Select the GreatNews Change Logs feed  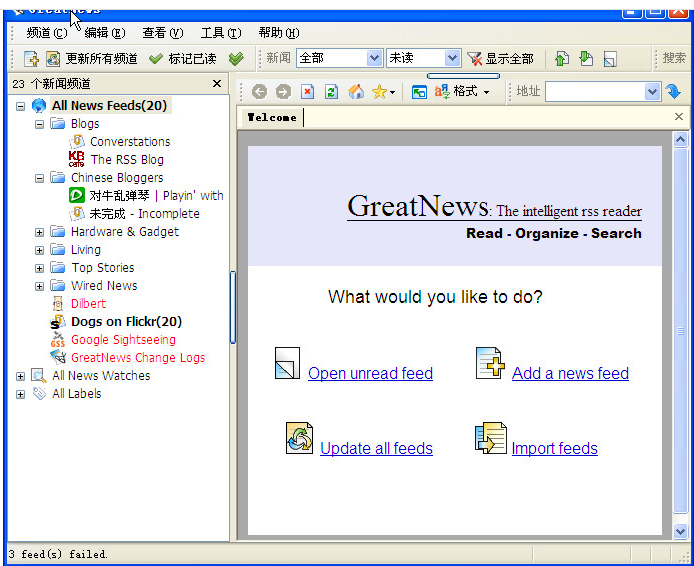[x=138, y=358]
